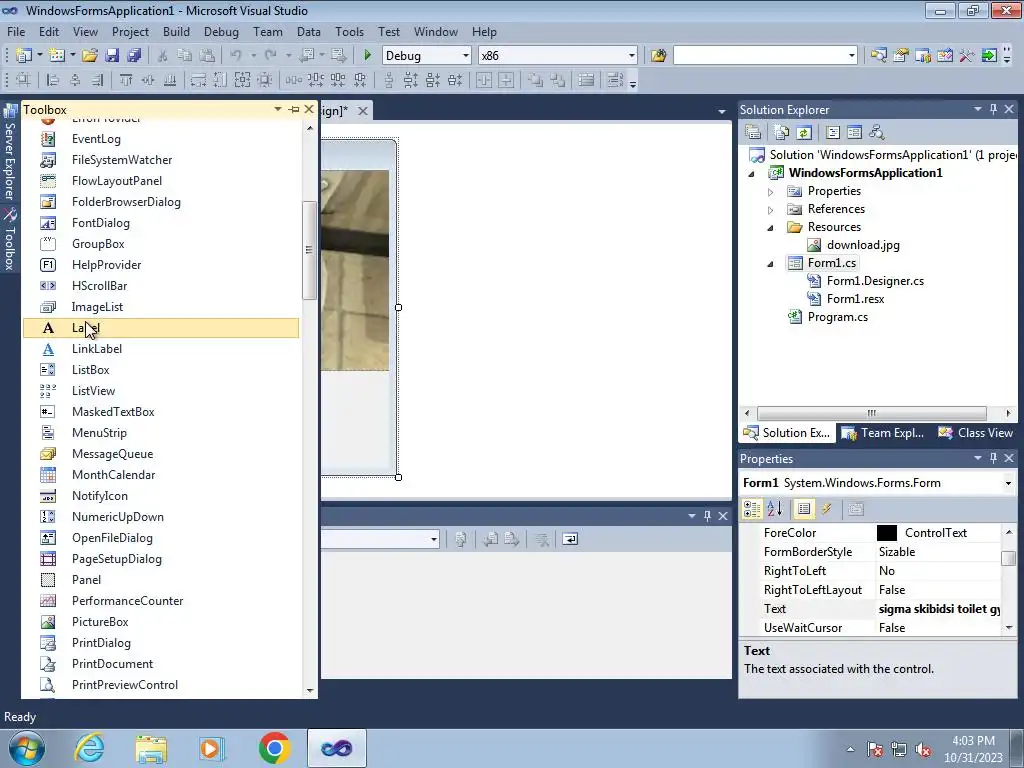Click the Text property value field
The image size is (1024, 768).
point(938,609)
